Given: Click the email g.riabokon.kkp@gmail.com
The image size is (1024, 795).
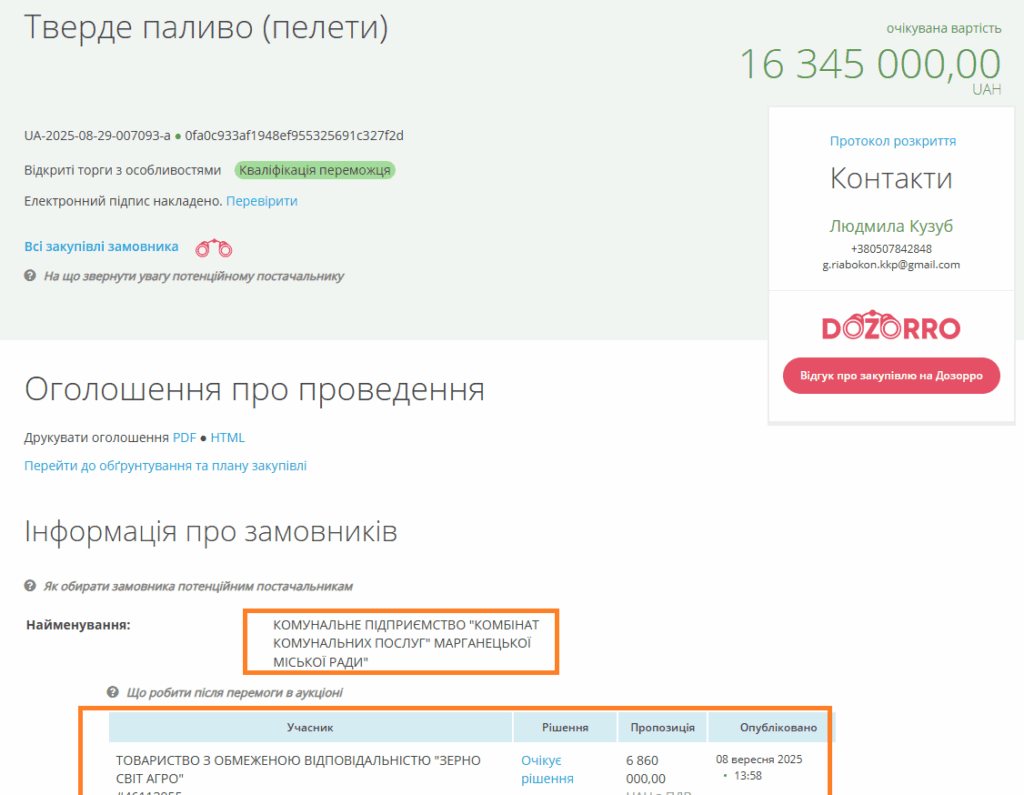Looking at the screenshot, I should (890, 265).
